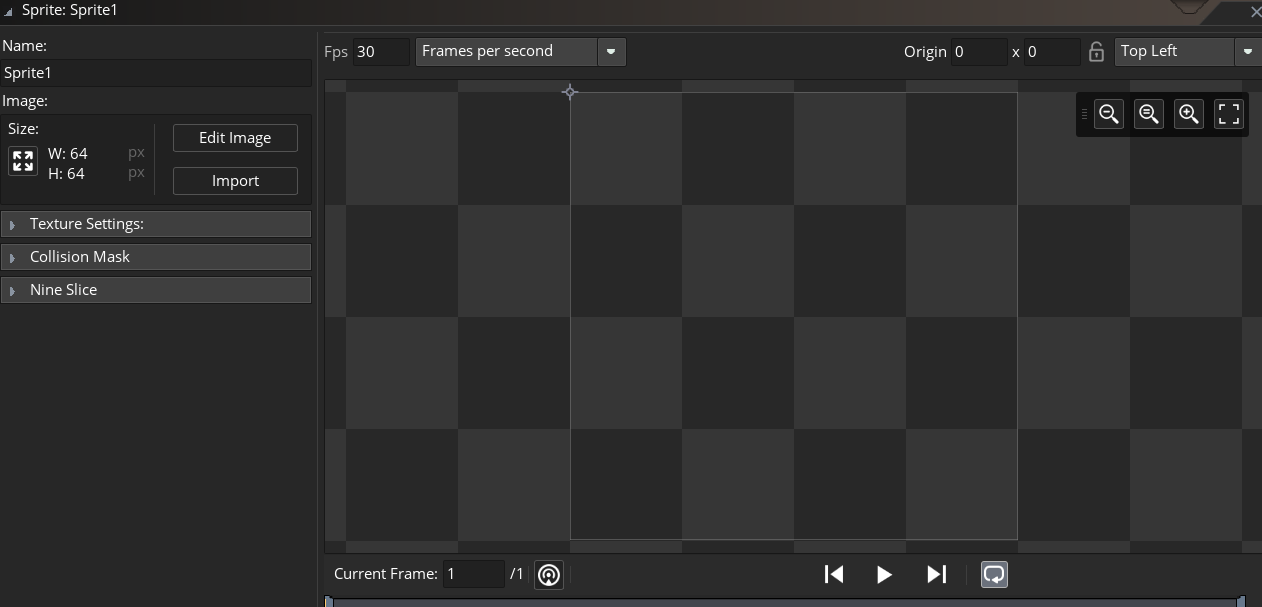
Task: Click the /1 total frames label
Action: click(x=517, y=574)
